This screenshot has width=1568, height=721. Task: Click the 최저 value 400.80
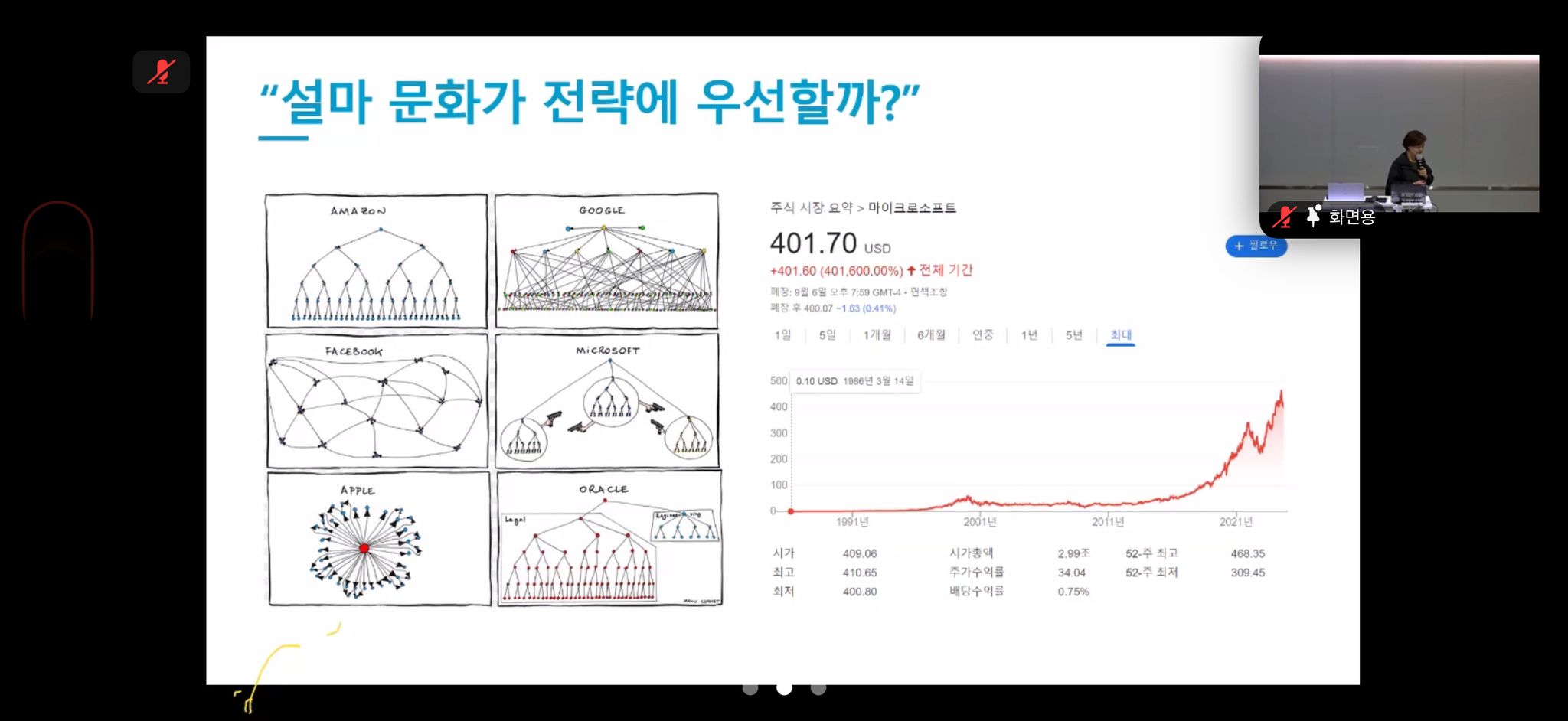[x=860, y=592]
